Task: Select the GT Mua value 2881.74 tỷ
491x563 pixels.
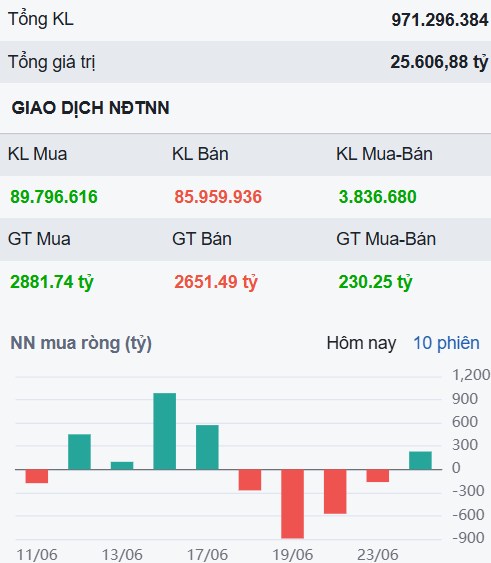Action: 52,282
